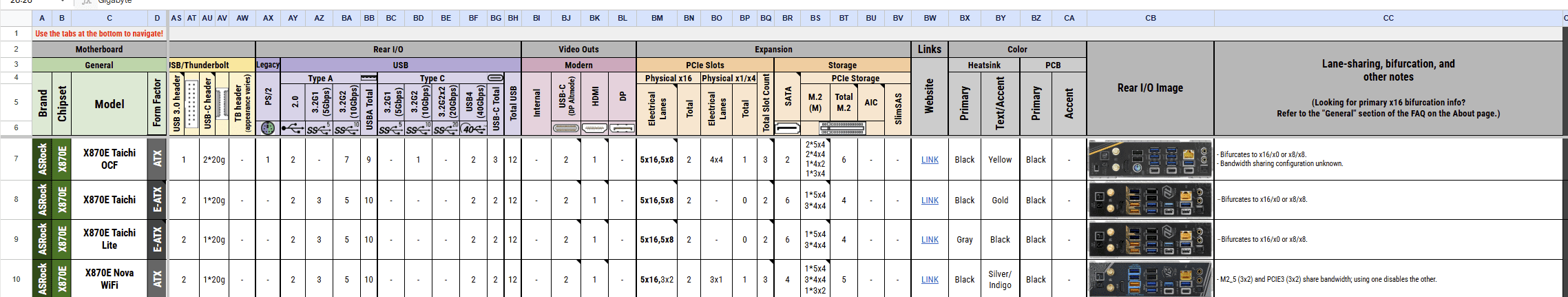Click the 'PCB' header cell
The height and width of the screenshot is (297, 1568).
[1053, 65]
